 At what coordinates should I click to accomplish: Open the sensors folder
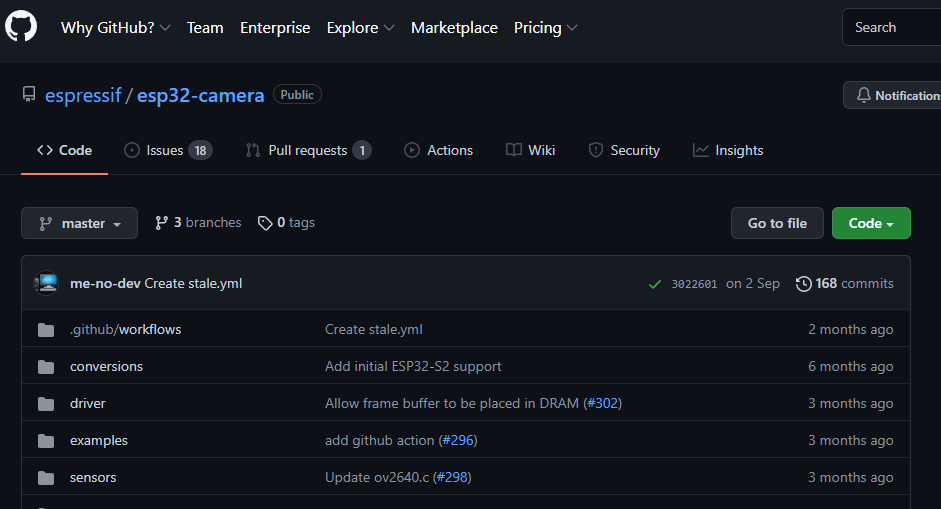coord(93,478)
